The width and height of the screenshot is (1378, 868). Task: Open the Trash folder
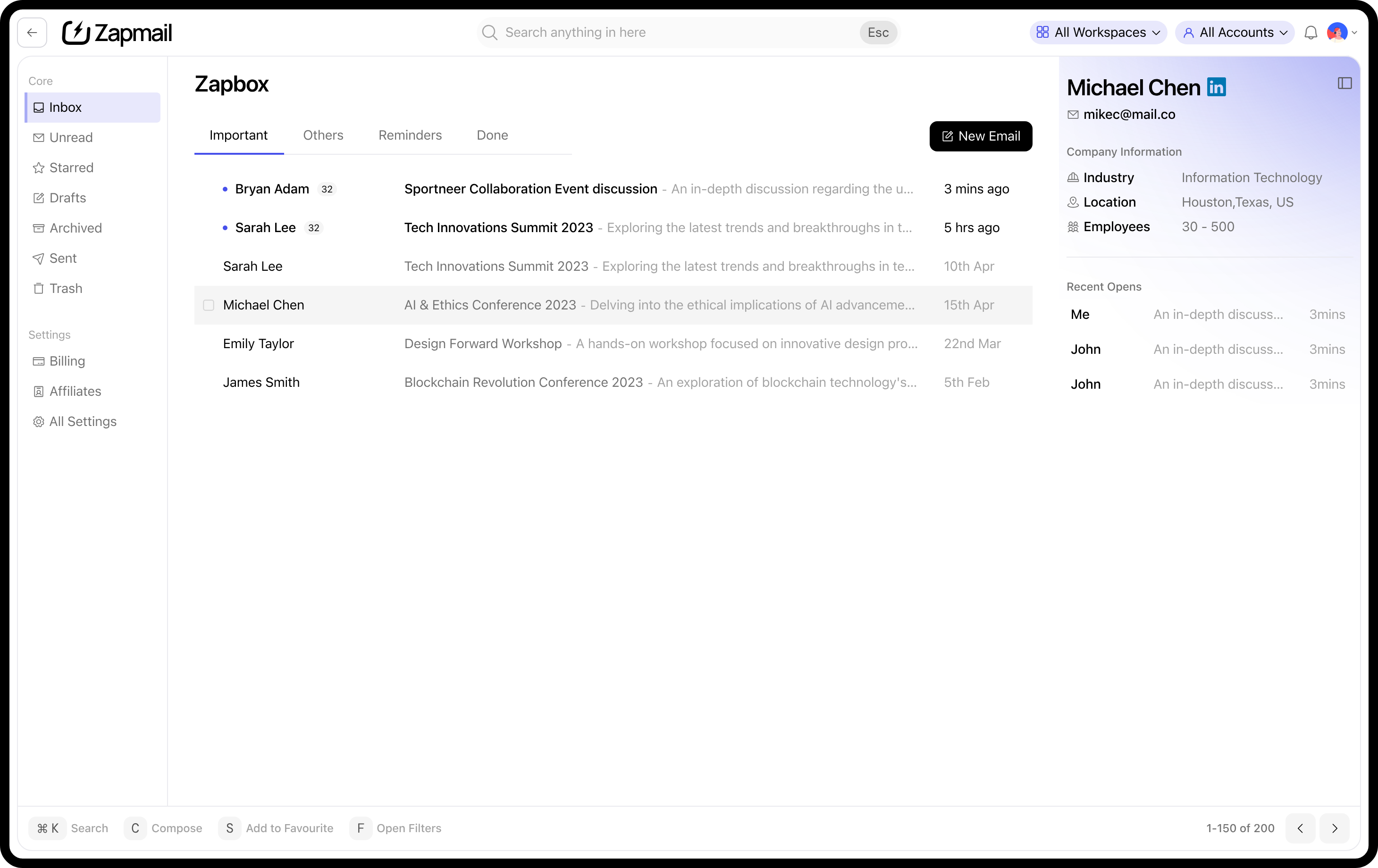[x=92, y=289]
